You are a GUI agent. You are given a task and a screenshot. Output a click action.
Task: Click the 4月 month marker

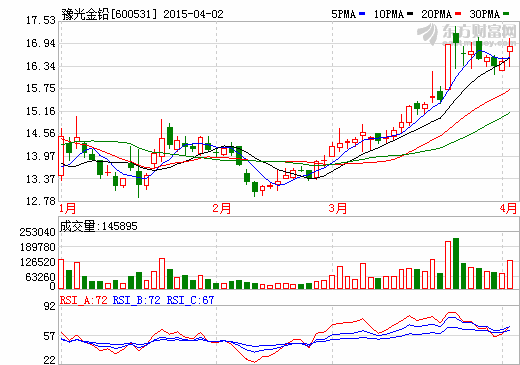click(x=508, y=209)
